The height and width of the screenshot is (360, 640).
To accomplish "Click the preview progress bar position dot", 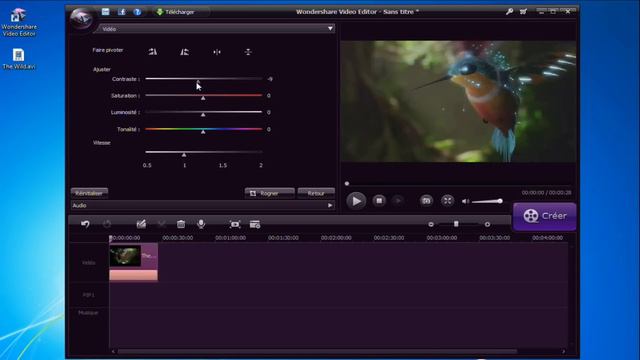I will click(347, 184).
